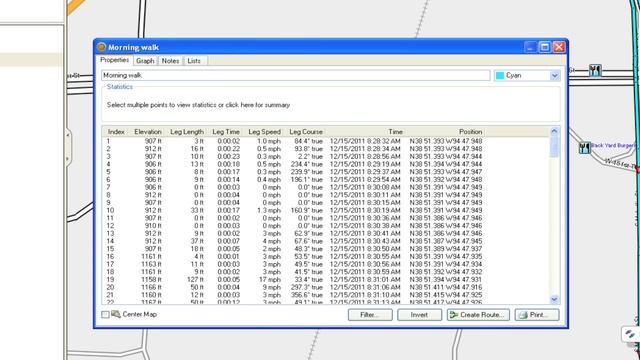Viewport: 640px width, 360px height.
Task: Select the Properties tab
Action: point(115,60)
